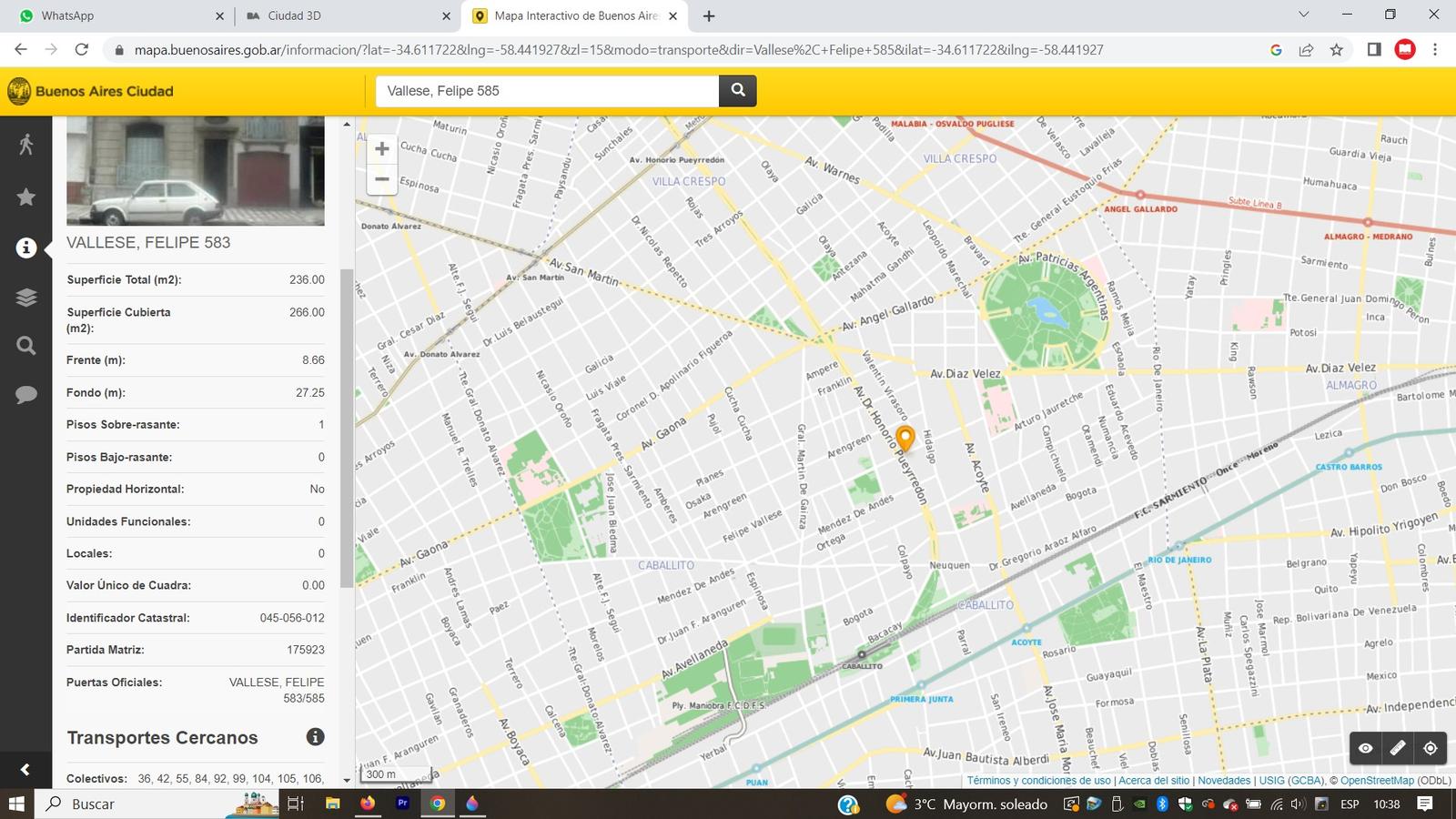The width and height of the screenshot is (1456, 819).
Task: Open Chrome's three-dot menu
Action: (x=1435, y=49)
